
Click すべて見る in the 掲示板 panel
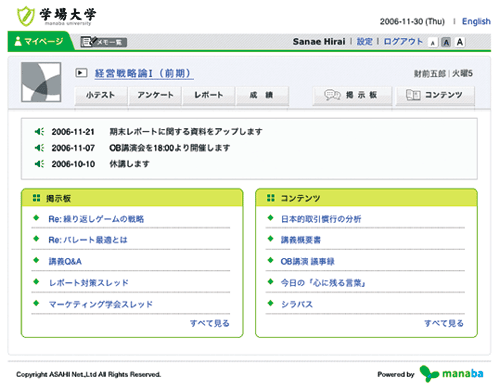pos(210,323)
